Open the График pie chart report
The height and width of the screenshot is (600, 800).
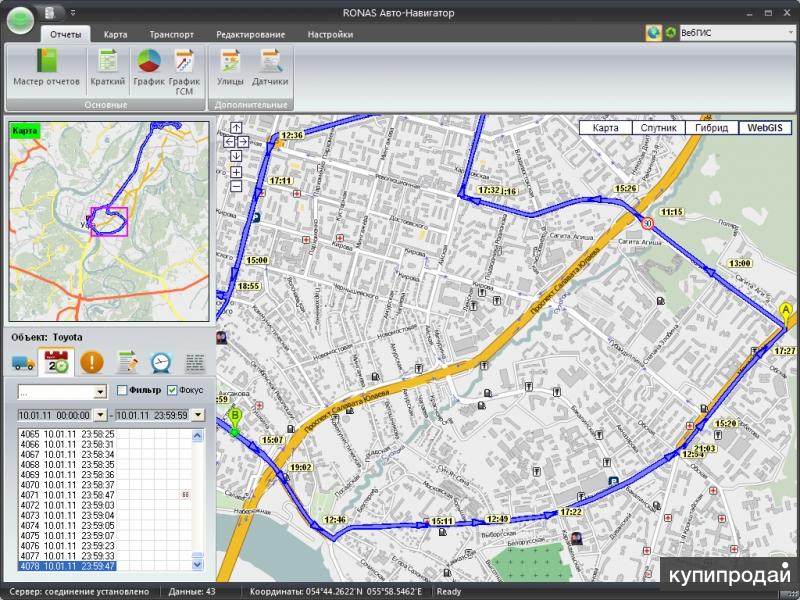click(149, 67)
